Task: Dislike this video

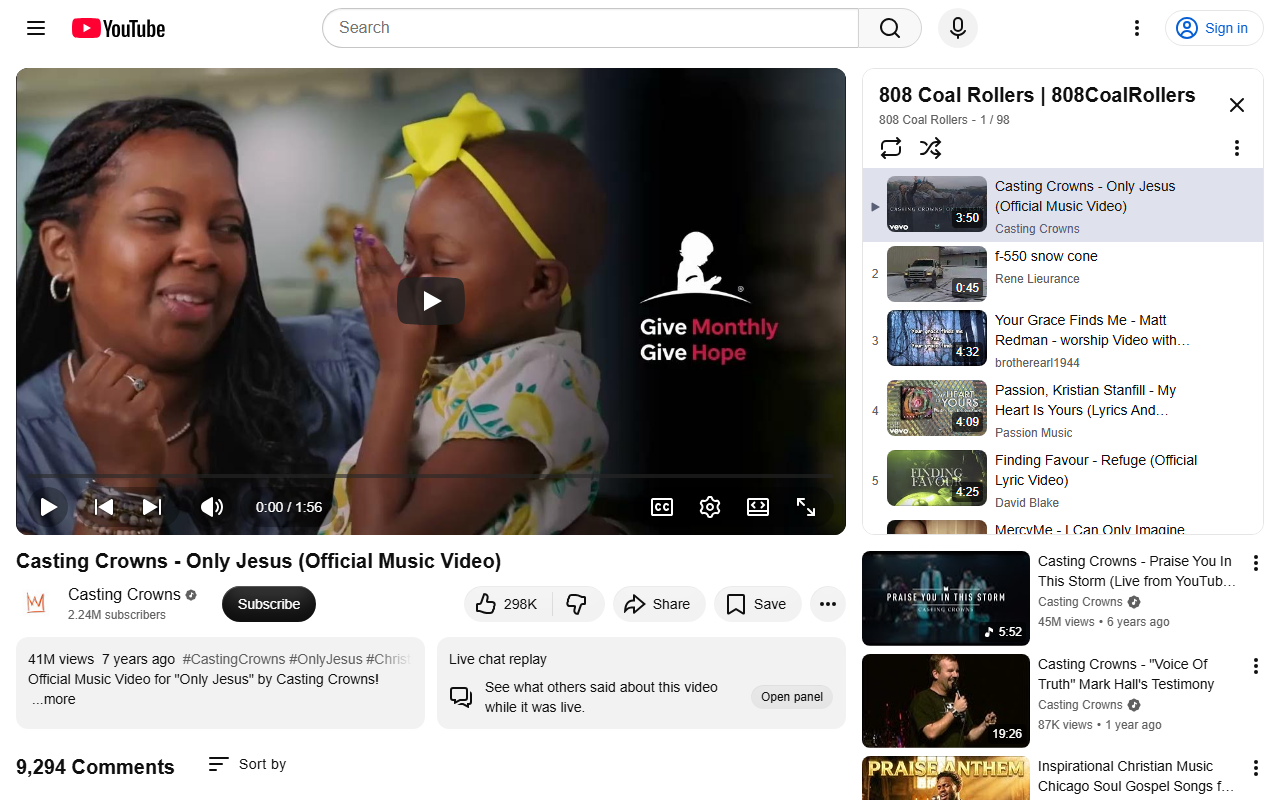Action: [x=577, y=604]
